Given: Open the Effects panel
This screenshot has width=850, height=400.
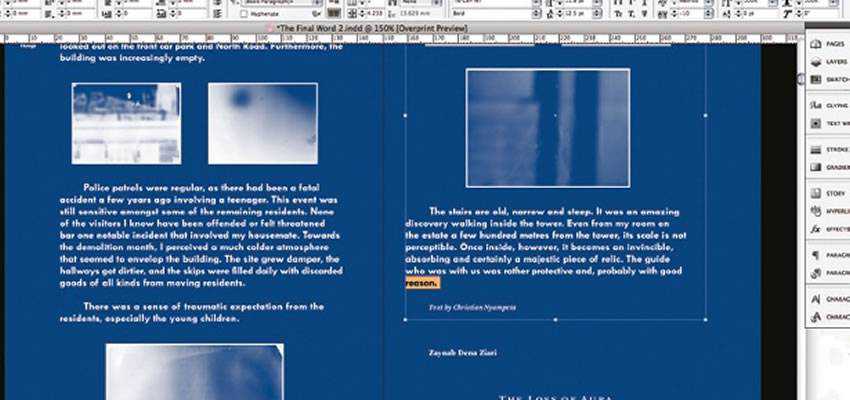Looking at the screenshot, I should coord(828,229).
